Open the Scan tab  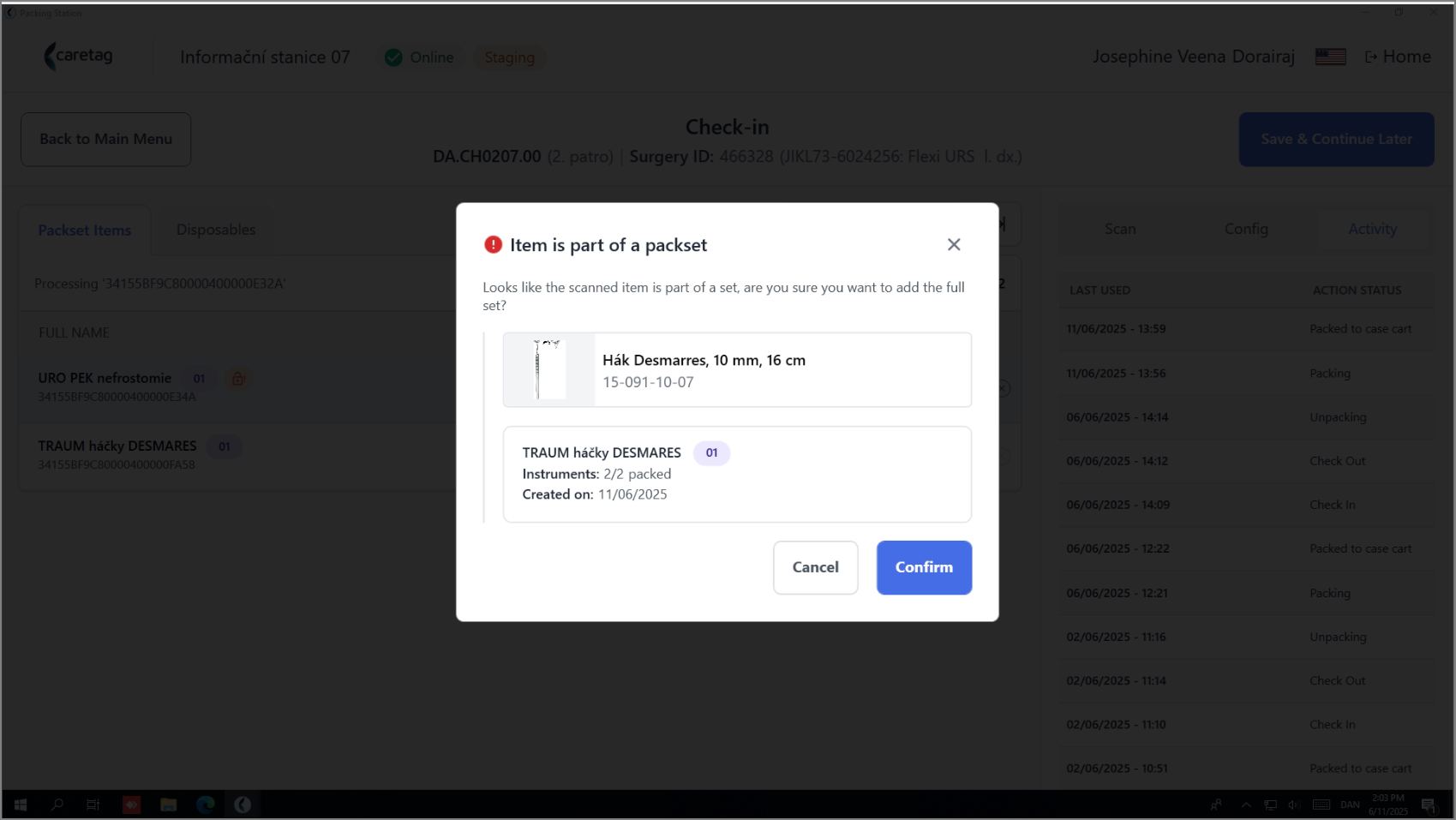(x=1120, y=229)
